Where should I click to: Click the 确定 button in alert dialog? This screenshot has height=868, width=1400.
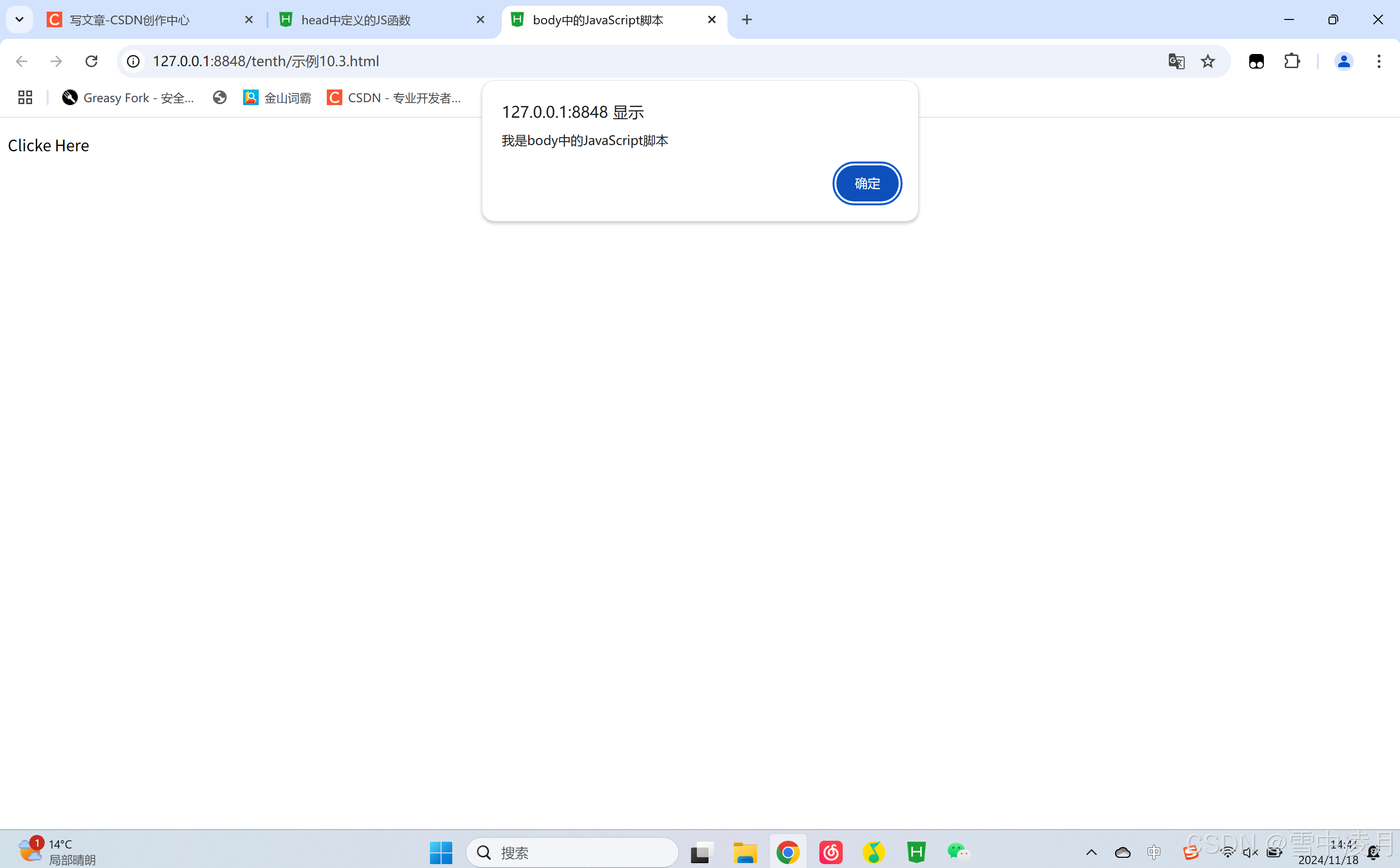(x=867, y=183)
